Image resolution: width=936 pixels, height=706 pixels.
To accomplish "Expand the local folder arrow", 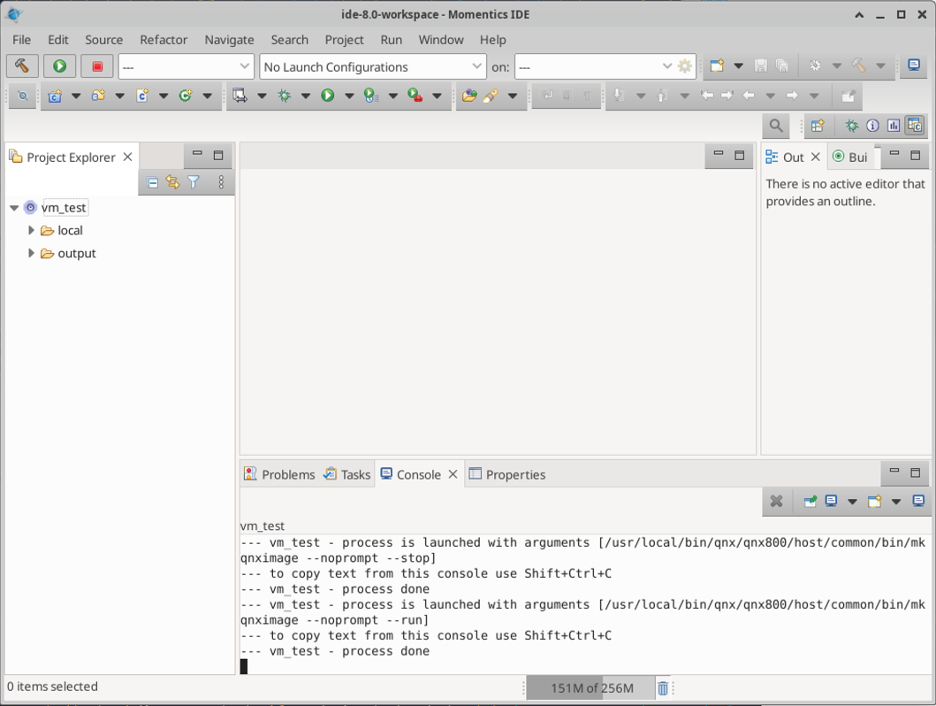I will [31, 230].
